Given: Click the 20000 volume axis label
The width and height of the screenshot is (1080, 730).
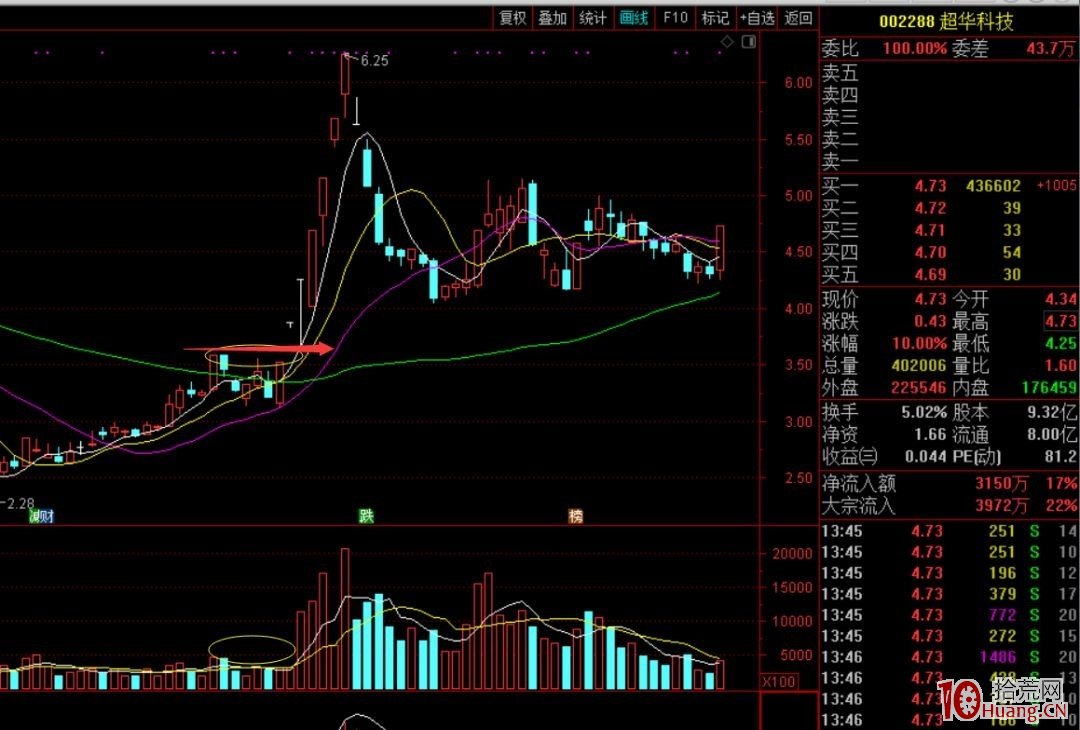Looking at the screenshot, I should click(x=793, y=553).
